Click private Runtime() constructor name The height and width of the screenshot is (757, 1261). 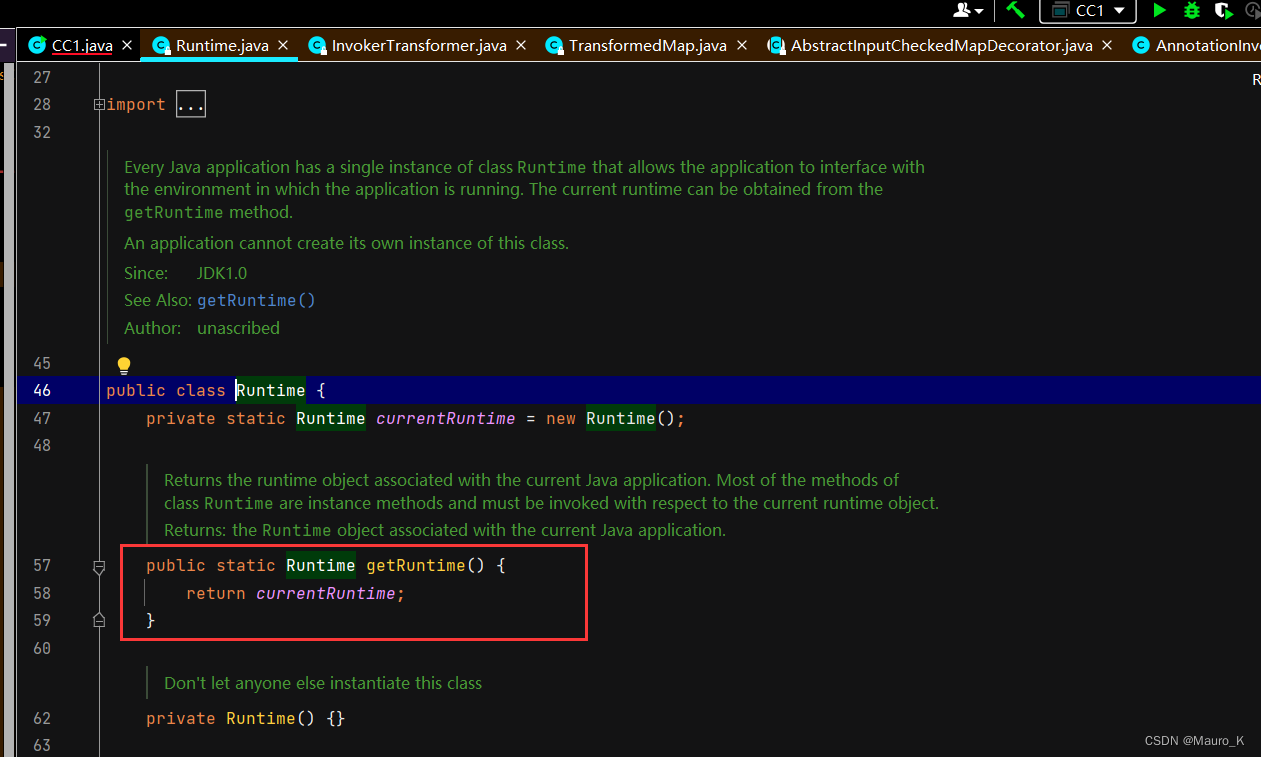tap(261, 718)
